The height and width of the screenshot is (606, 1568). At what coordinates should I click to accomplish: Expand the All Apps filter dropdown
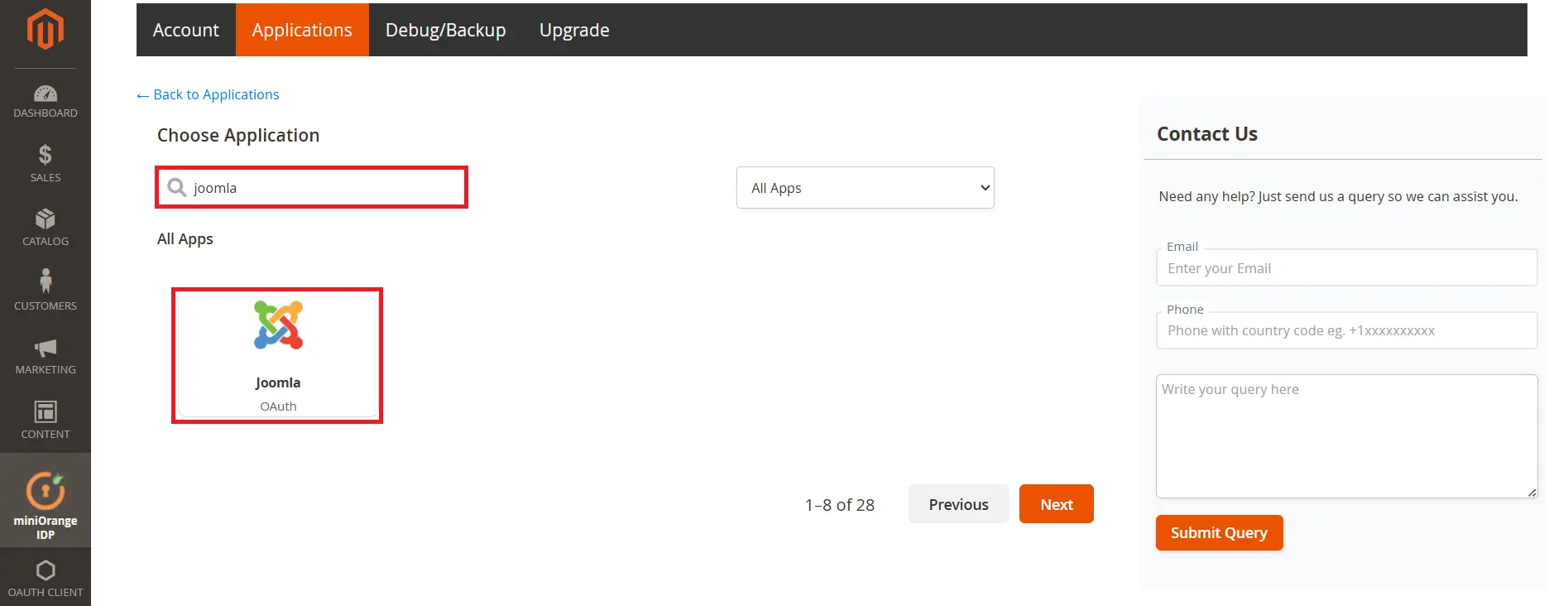866,188
